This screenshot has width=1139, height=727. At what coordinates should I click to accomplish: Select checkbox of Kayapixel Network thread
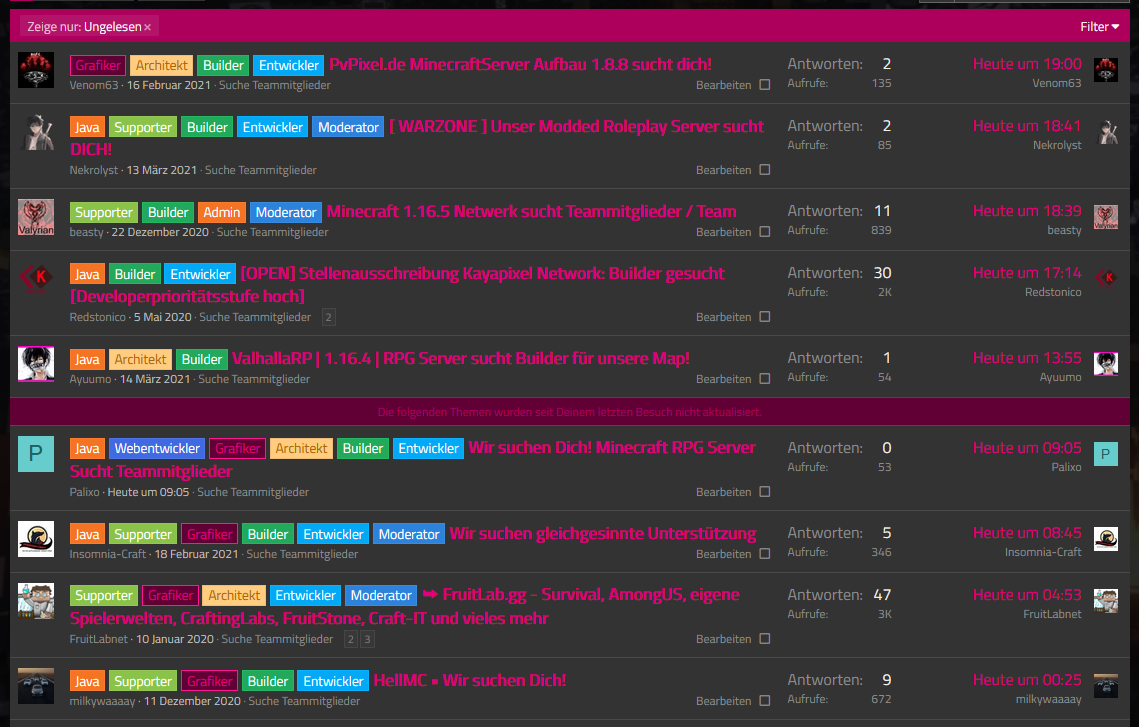(765, 317)
